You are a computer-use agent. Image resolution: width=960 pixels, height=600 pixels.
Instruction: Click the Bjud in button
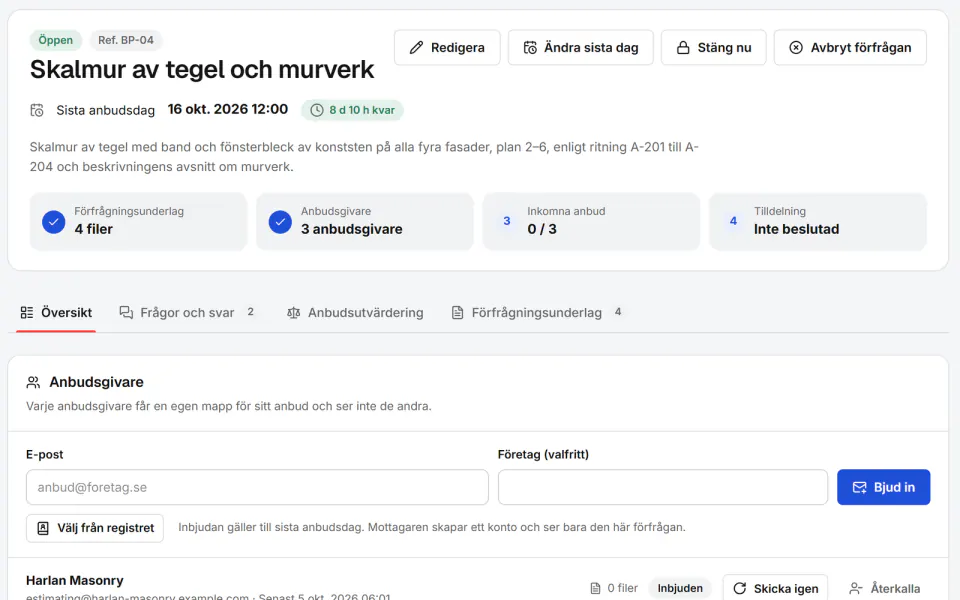(883, 487)
